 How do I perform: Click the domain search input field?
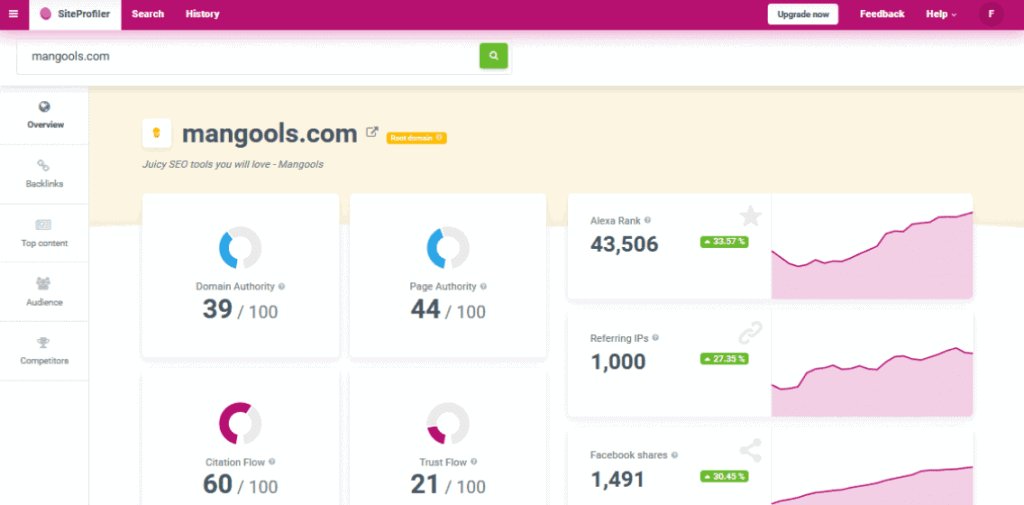click(x=247, y=57)
